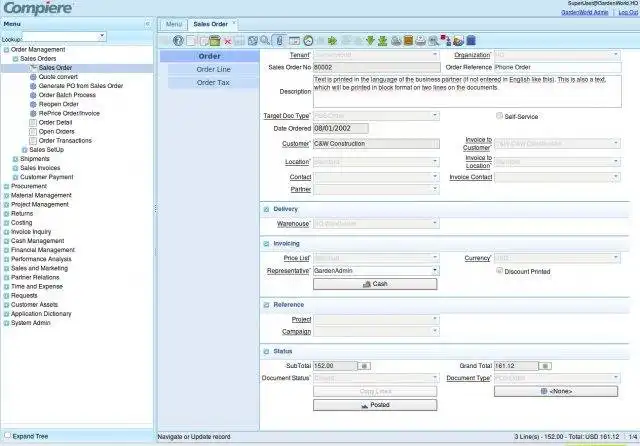Open the Order Tax sub-tab
The width and height of the screenshot is (640, 446).
213,82
